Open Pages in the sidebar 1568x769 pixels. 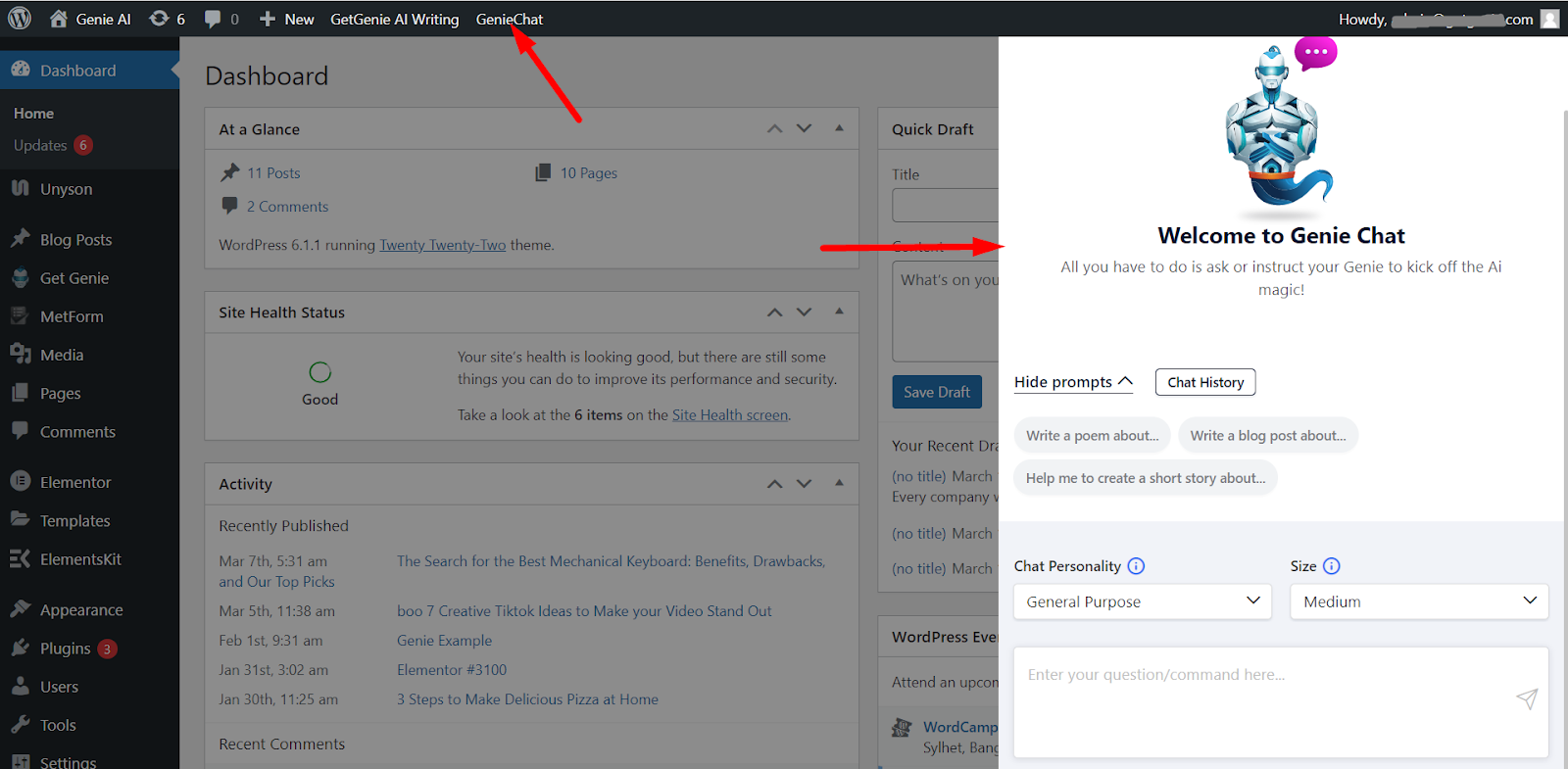89,393
